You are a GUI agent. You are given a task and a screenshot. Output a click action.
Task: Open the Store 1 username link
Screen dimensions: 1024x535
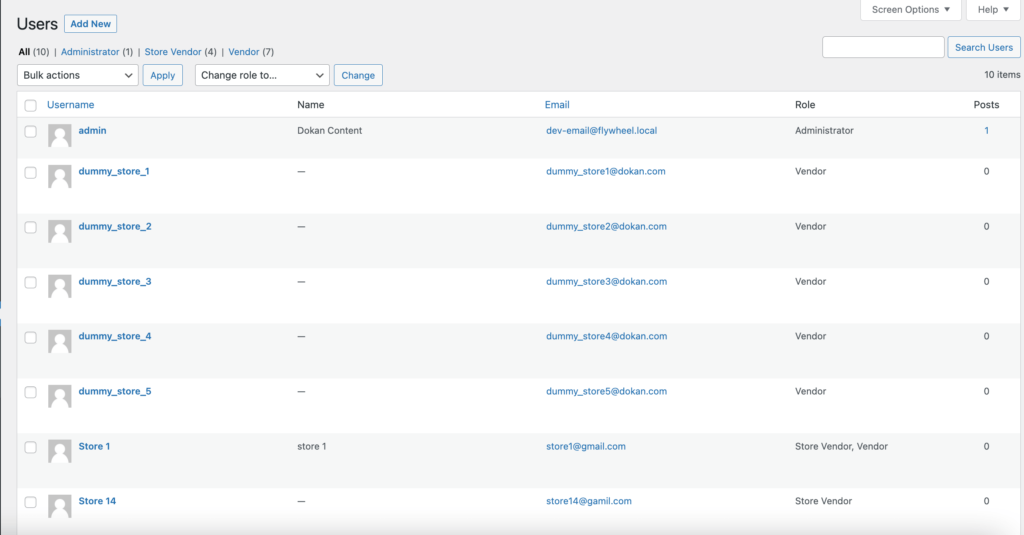(94, 446)
